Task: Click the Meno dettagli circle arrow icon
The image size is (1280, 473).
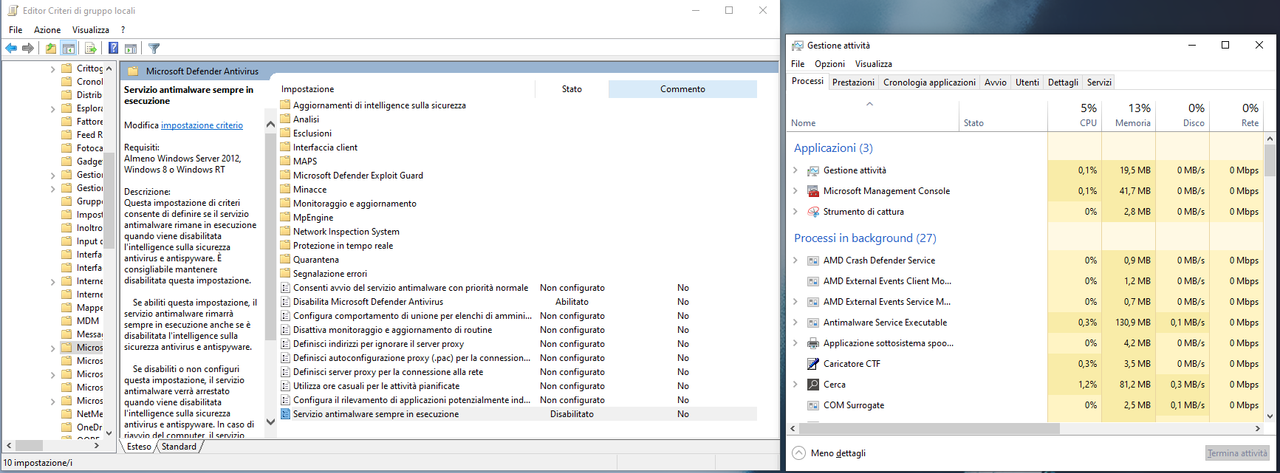Action: (x=798, y=453)
